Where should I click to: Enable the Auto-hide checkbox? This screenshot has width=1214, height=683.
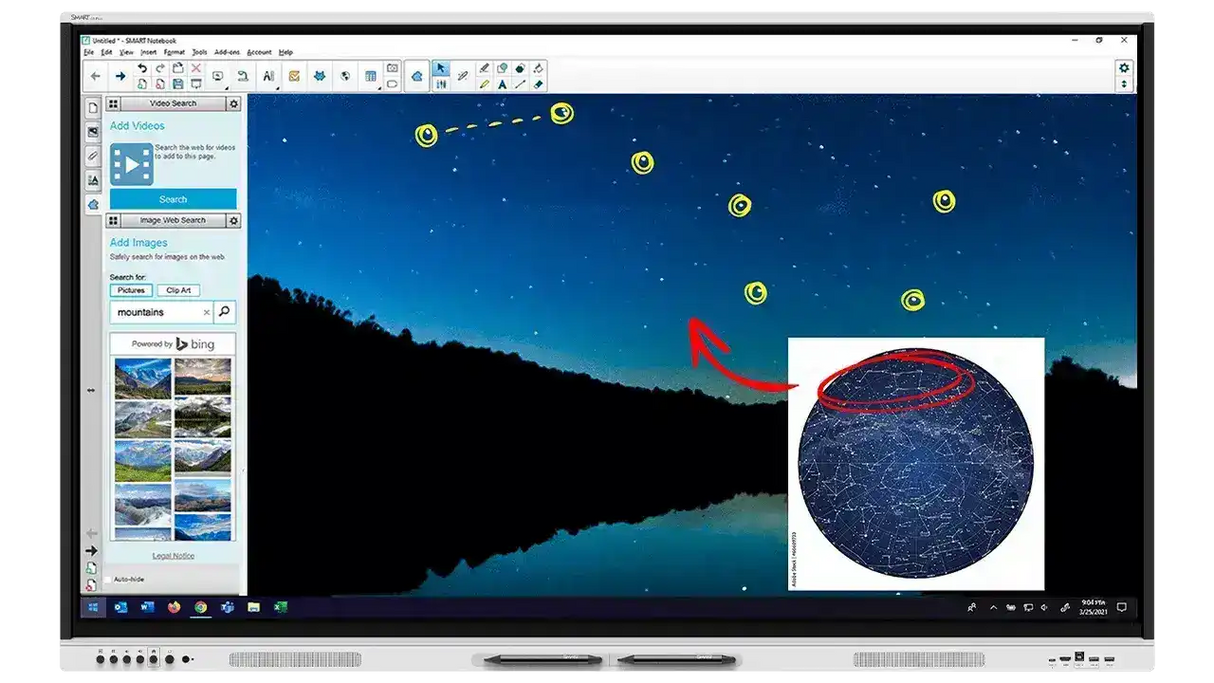(109, 579)
